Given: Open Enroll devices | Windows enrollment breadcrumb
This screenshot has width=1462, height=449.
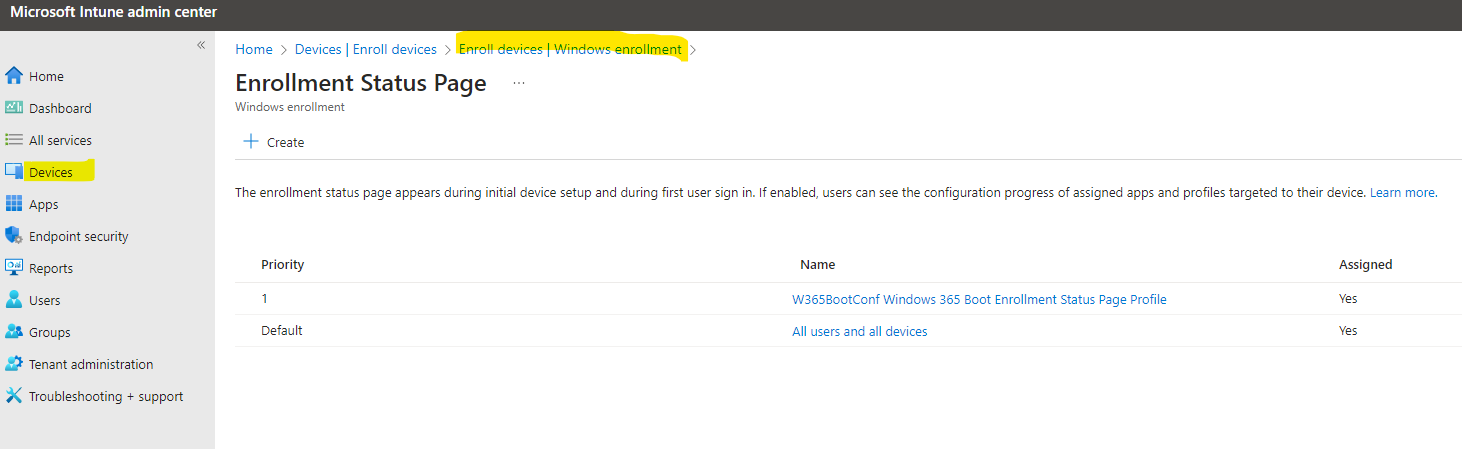Looking at the screenshot, I should click(570, 49).
